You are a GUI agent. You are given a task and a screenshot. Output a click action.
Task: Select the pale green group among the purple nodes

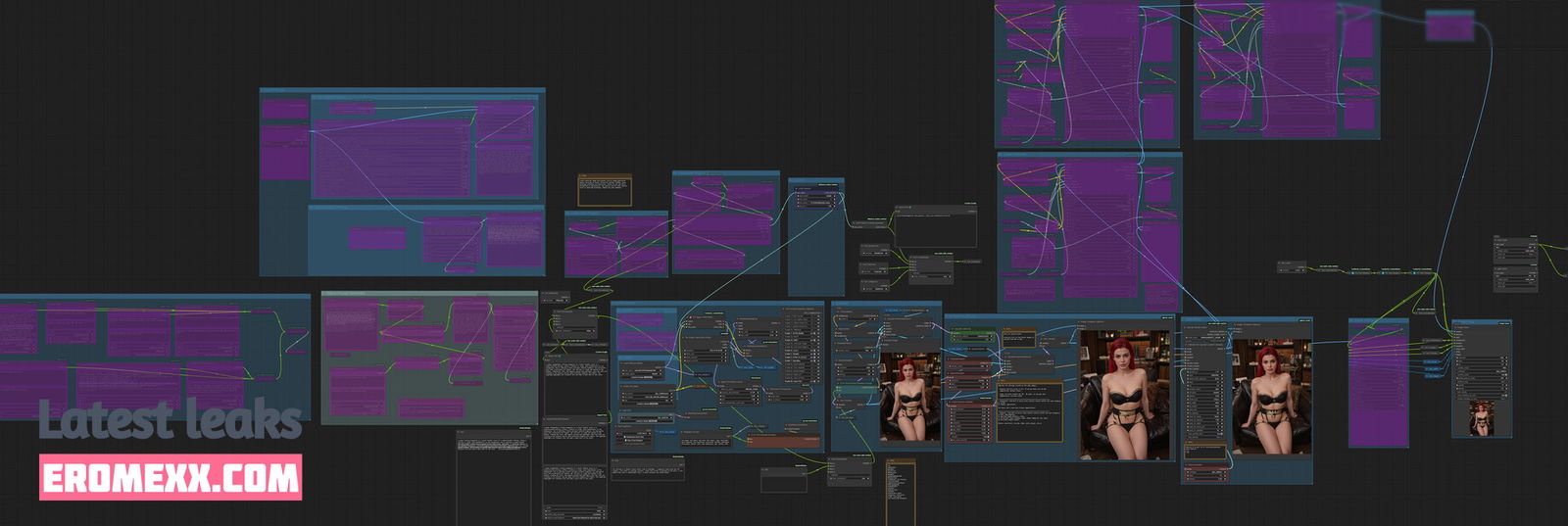[429, 358]
